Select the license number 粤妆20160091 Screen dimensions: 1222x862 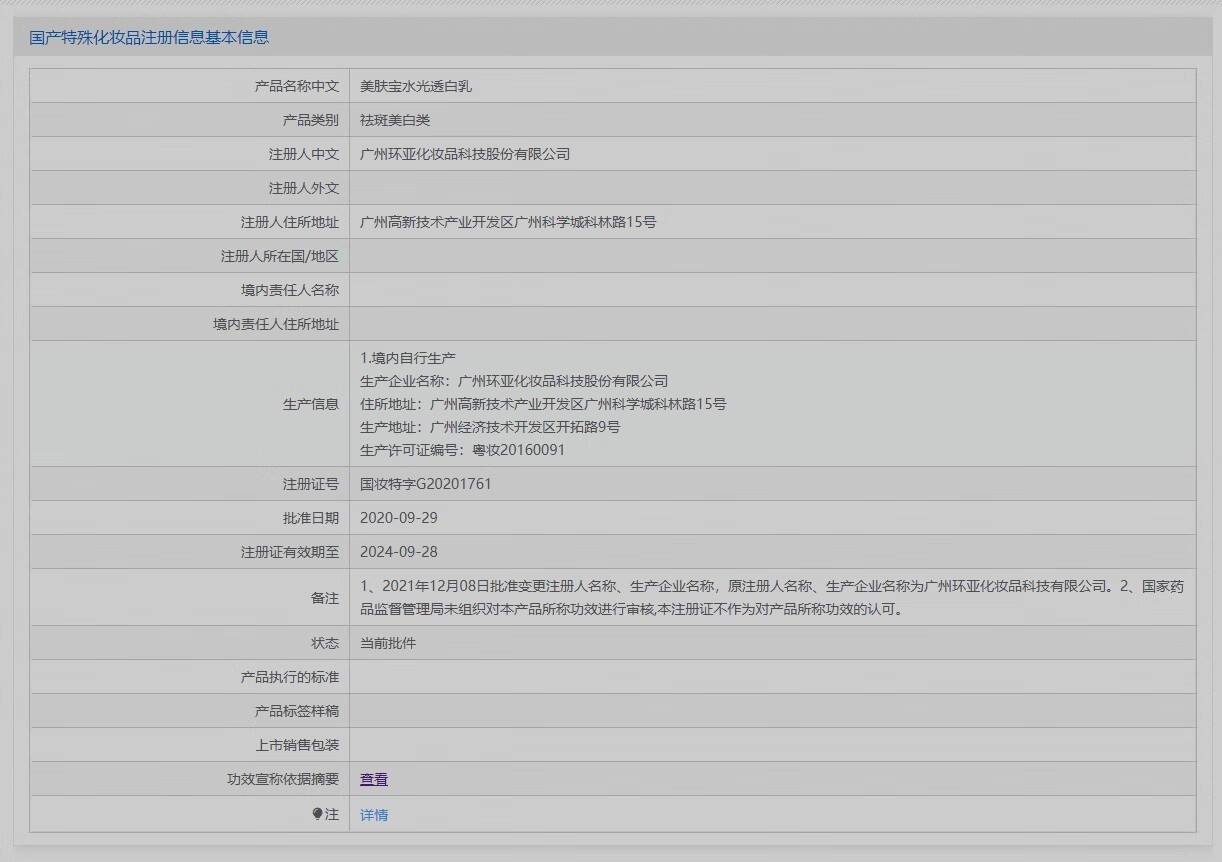coord(518,450)
